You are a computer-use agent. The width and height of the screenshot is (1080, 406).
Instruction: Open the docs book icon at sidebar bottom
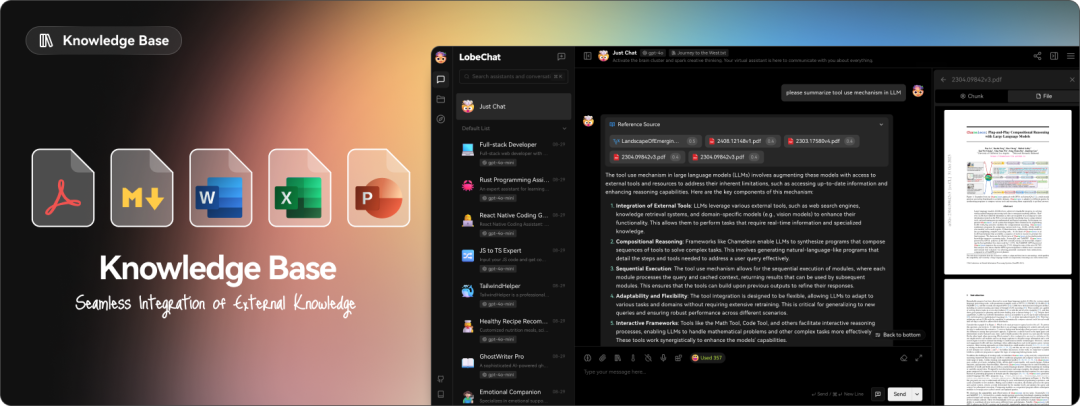[441, 394]
